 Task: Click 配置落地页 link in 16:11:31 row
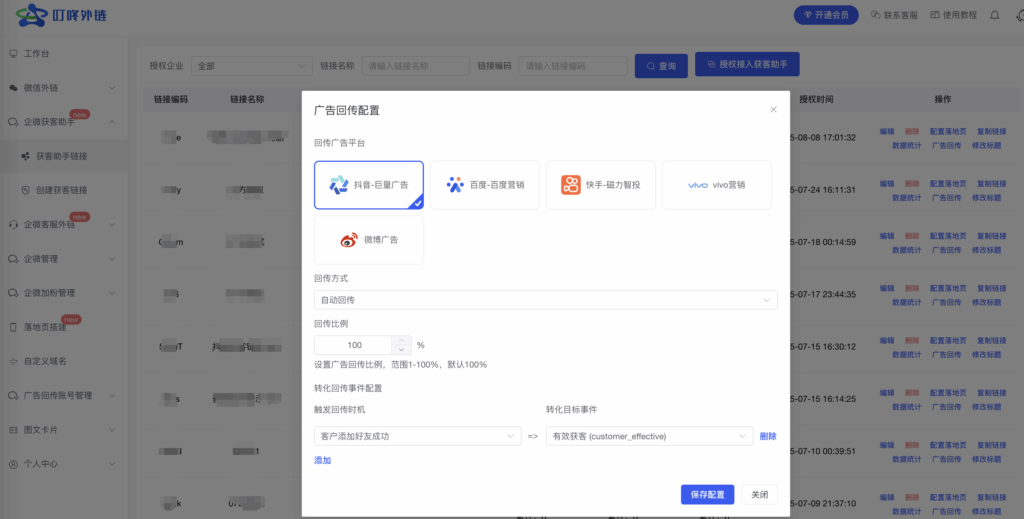(948, 183)
